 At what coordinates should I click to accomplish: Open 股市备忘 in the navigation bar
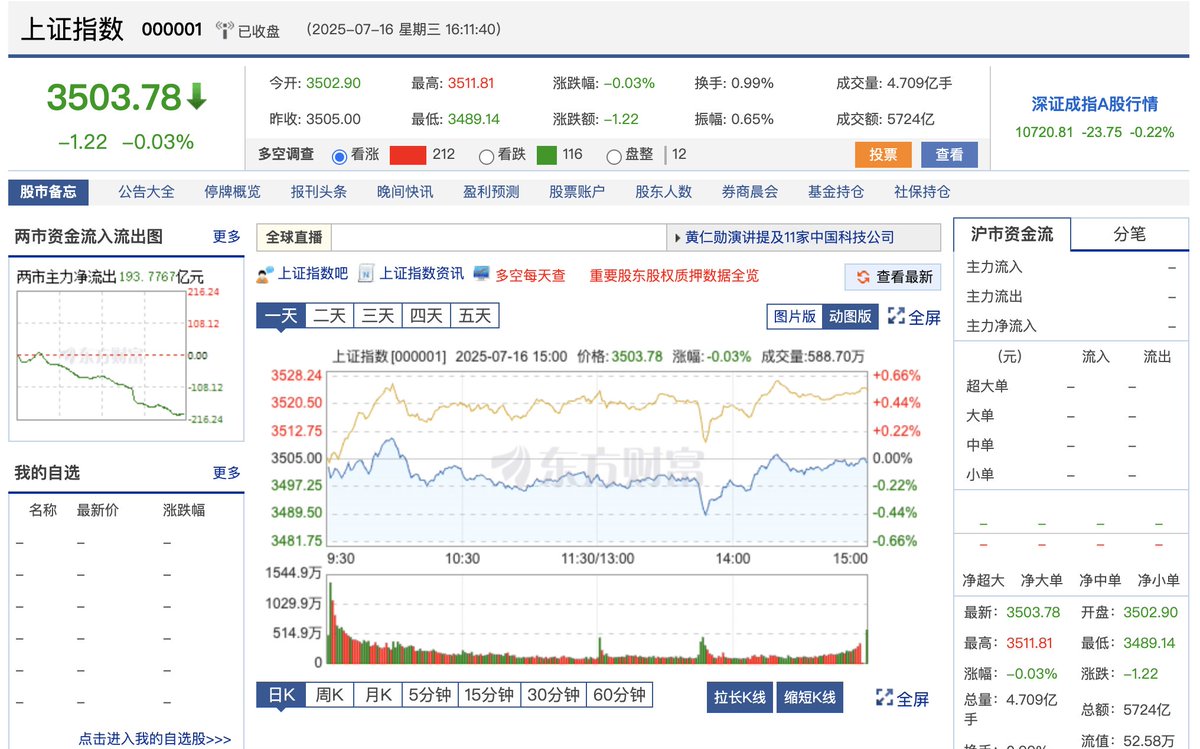pos(48,192)
